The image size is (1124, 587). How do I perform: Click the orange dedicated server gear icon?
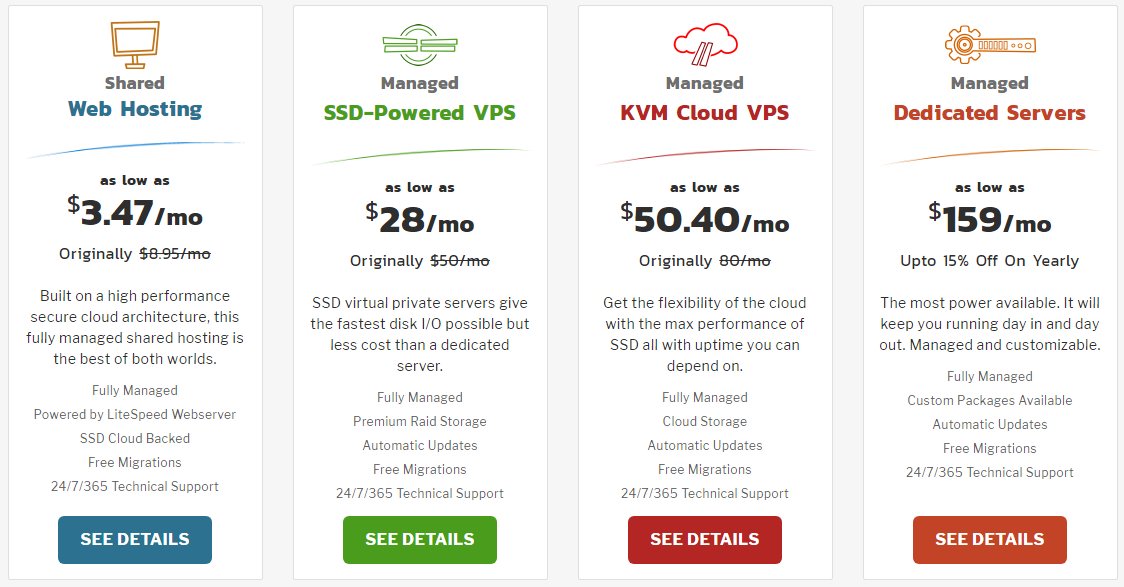(989, 44)
